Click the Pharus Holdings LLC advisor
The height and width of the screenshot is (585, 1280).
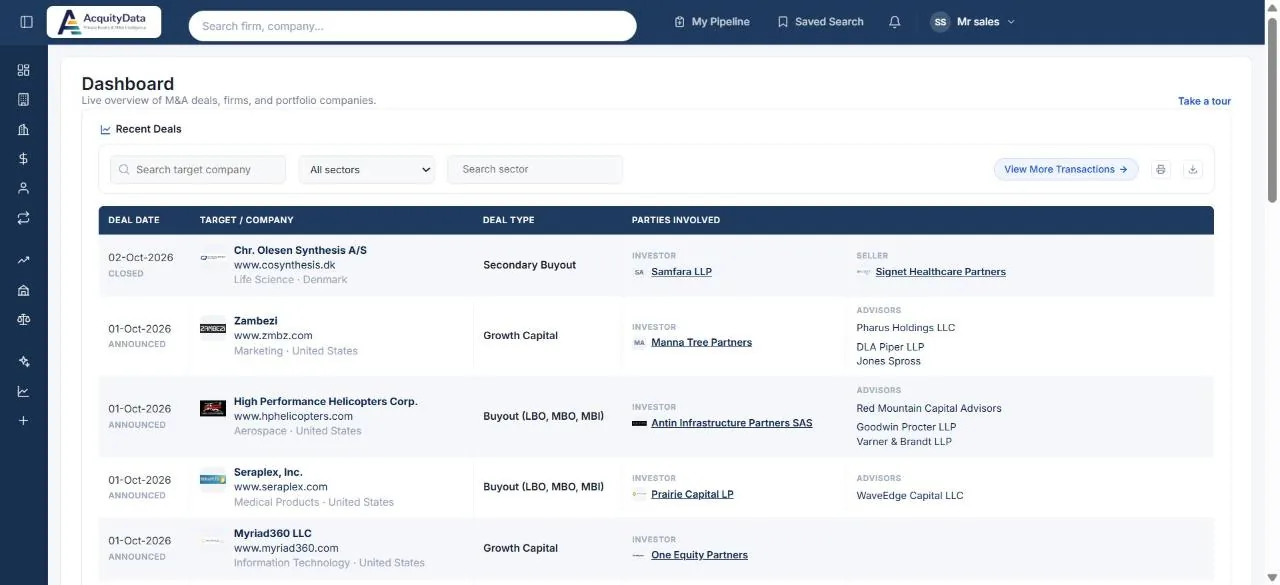click(906, 328)
